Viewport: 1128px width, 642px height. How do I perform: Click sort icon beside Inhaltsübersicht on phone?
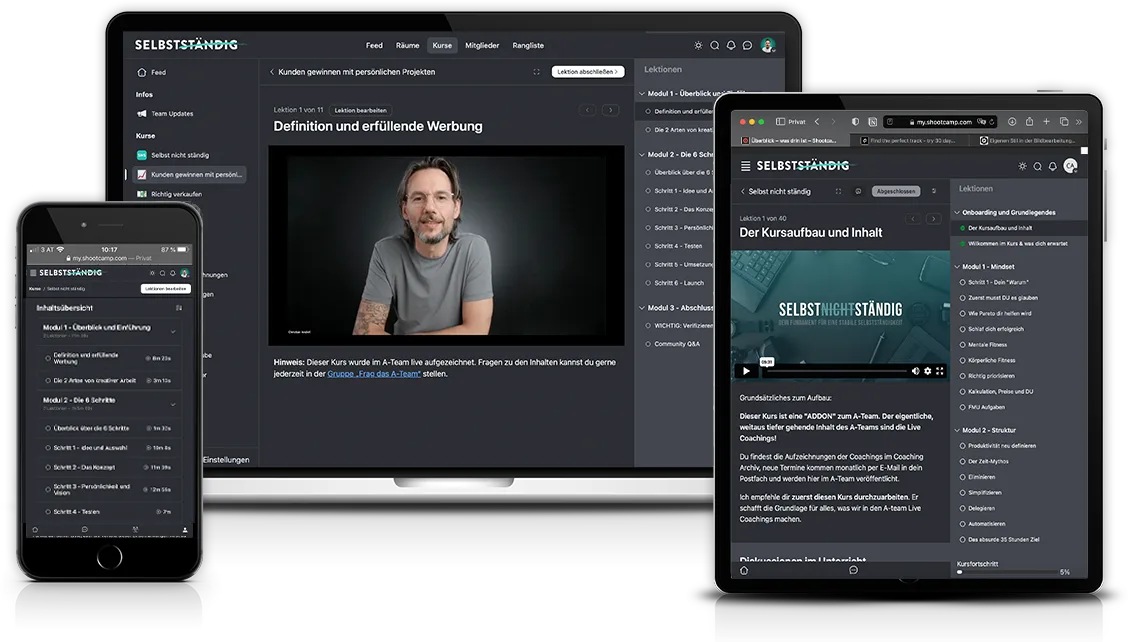point(179,308)
